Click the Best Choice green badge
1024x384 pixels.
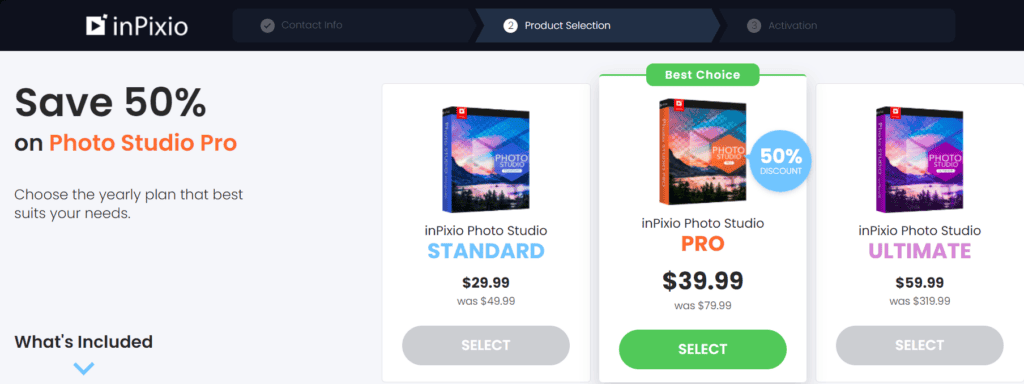coord(703,74)
